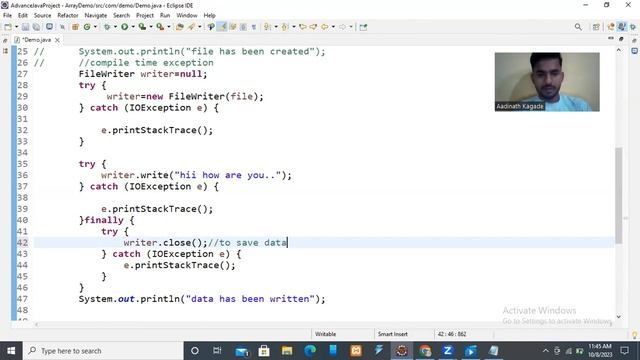The height and width of the screenshot is (360, 640).
Task: Click the Next Annotation icon
Action: [x=267, y=27]
